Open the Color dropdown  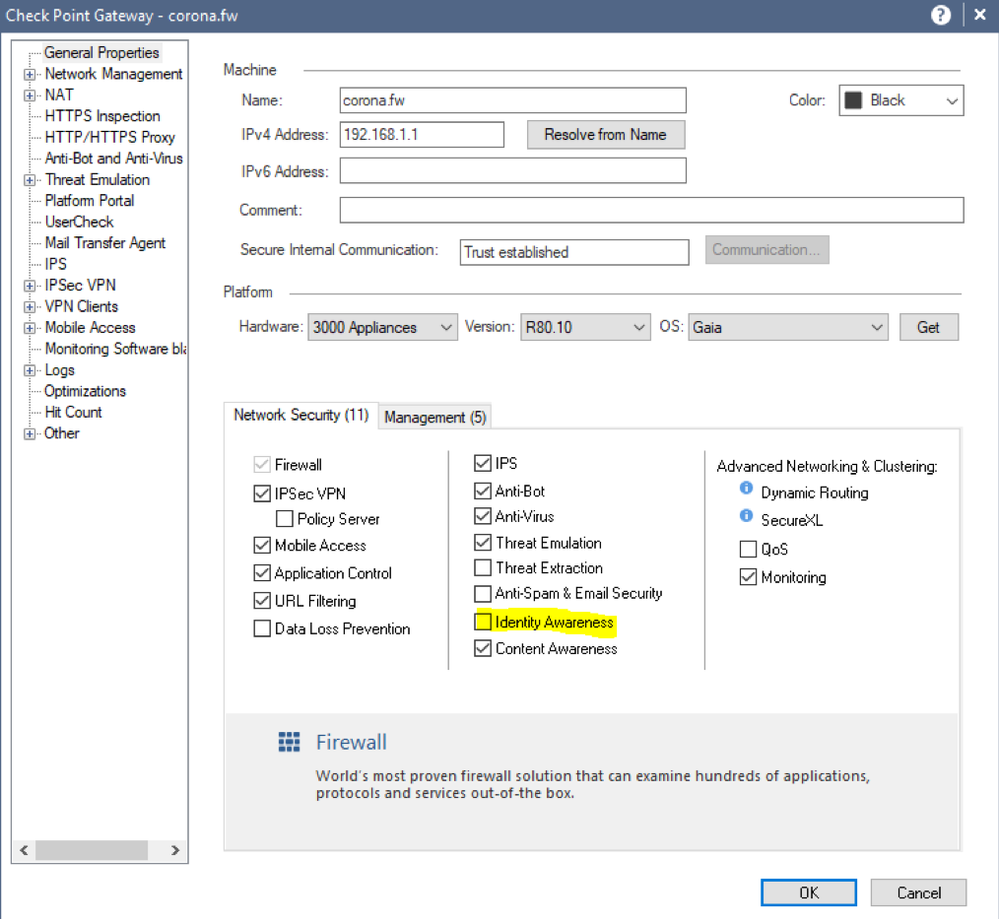(901, 101)
